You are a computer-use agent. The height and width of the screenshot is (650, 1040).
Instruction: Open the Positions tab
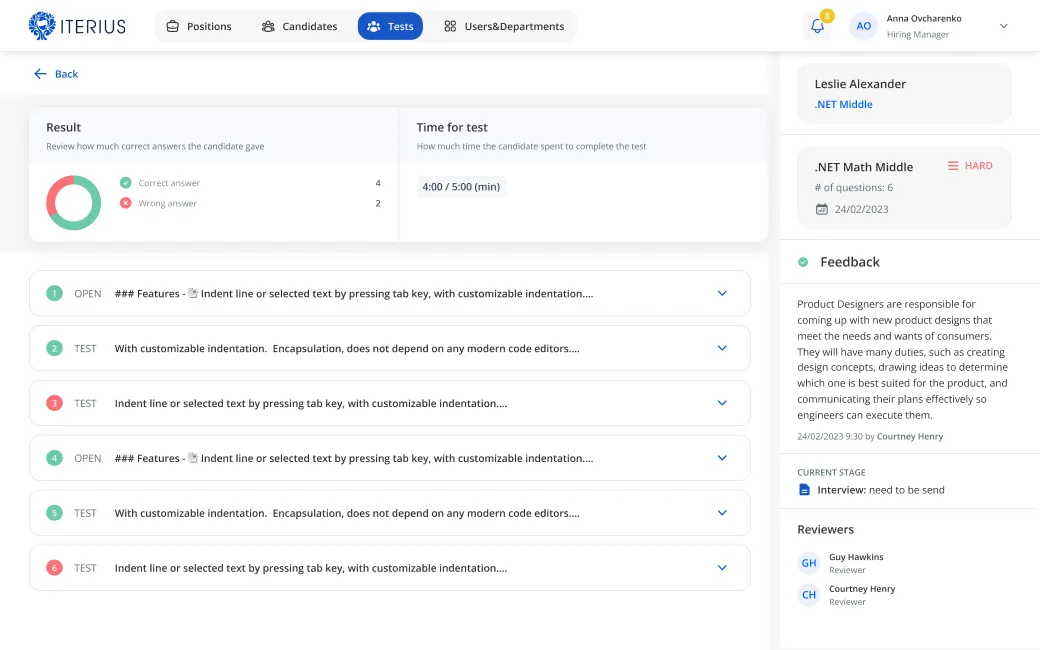(x=199, y=26)
